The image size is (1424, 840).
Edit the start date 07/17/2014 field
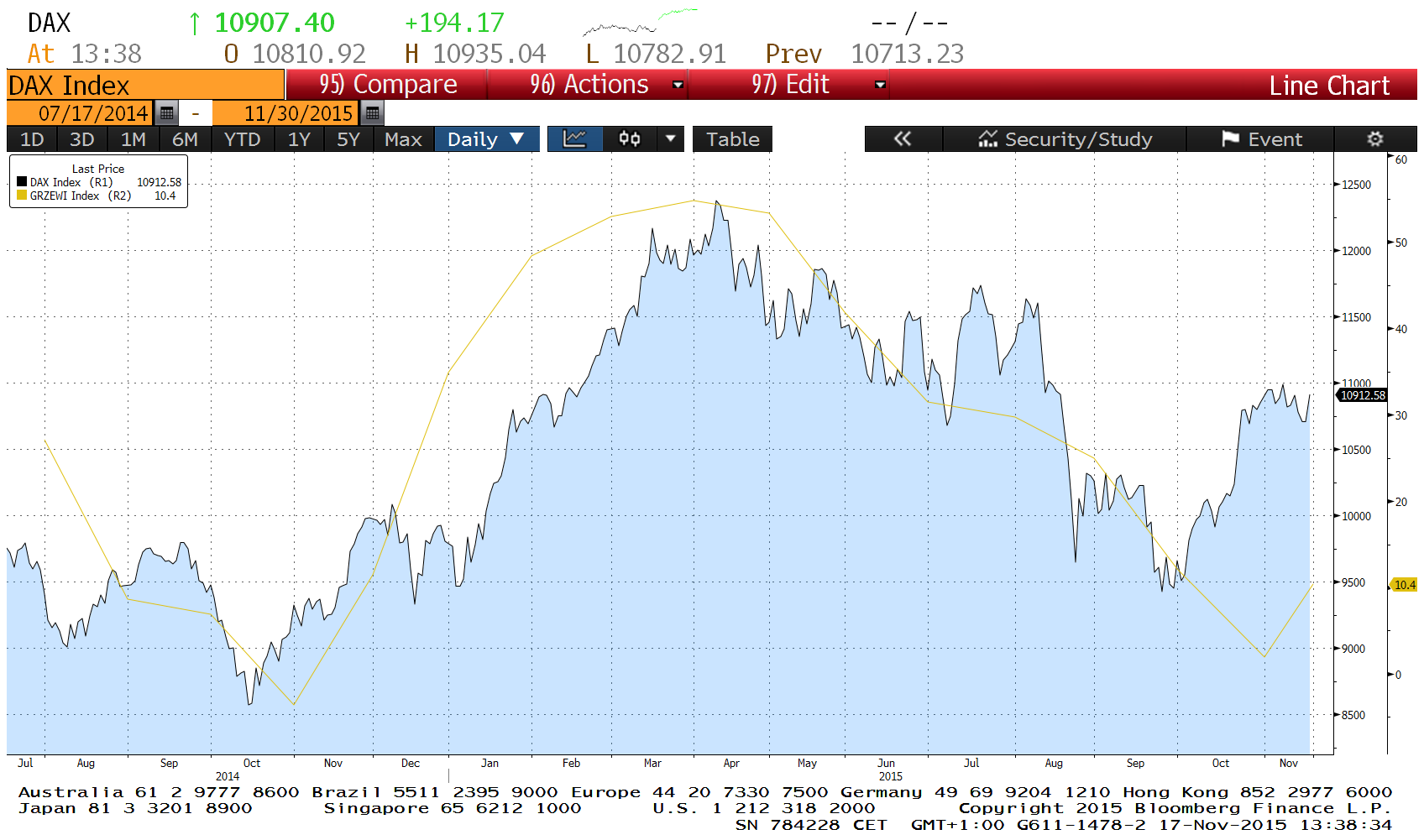(81, 112)
